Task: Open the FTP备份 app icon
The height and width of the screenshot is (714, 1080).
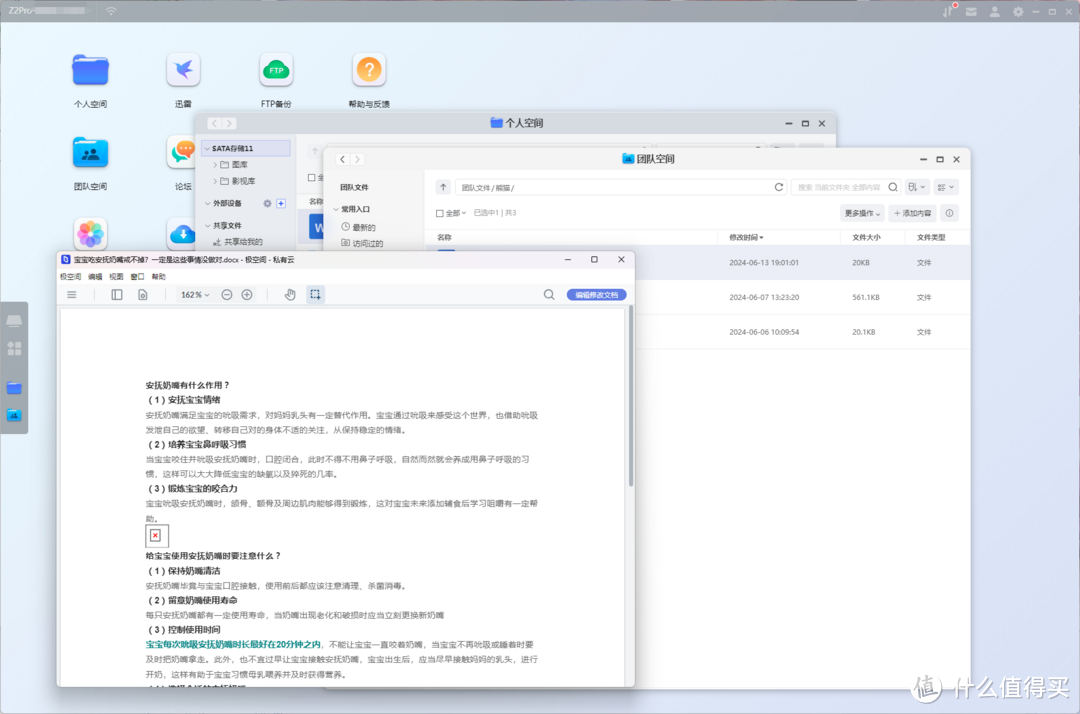Action: point(276,70)
